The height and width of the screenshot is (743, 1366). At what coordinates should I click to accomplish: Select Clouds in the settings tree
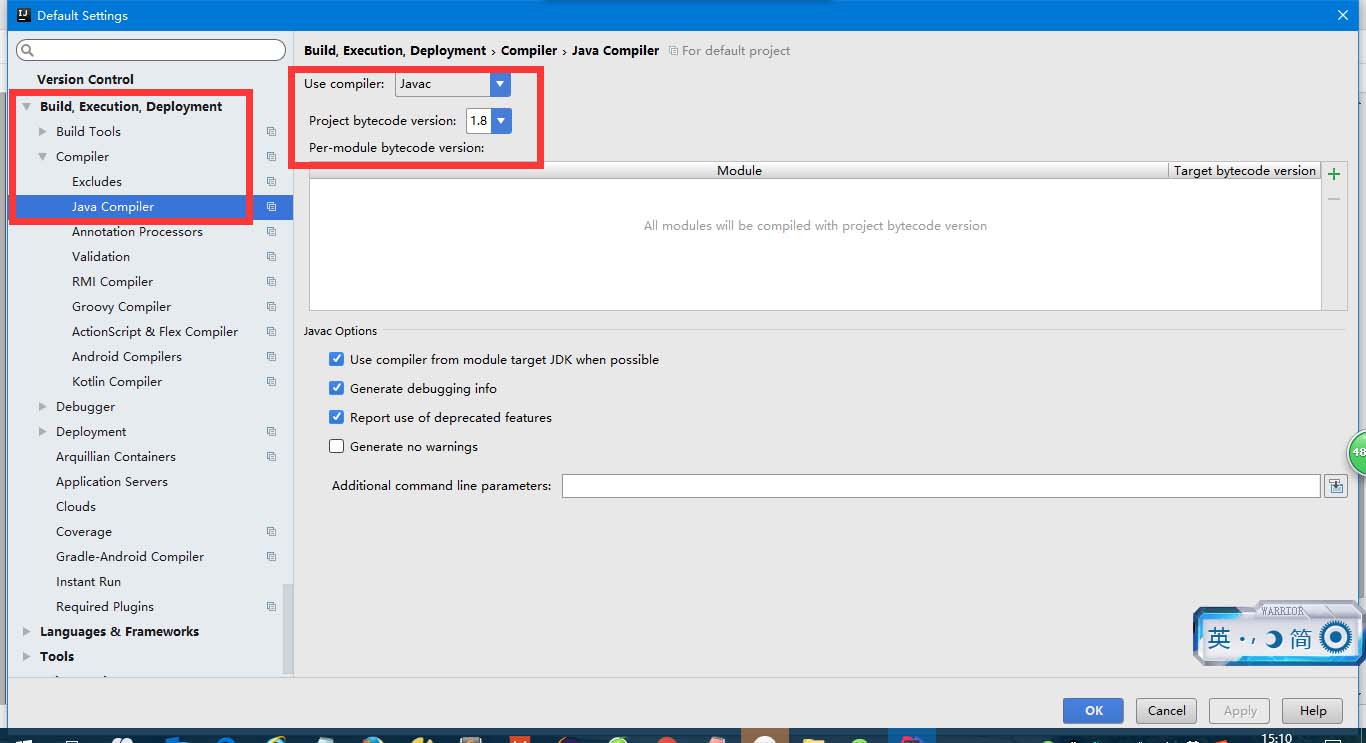point(76,507)
